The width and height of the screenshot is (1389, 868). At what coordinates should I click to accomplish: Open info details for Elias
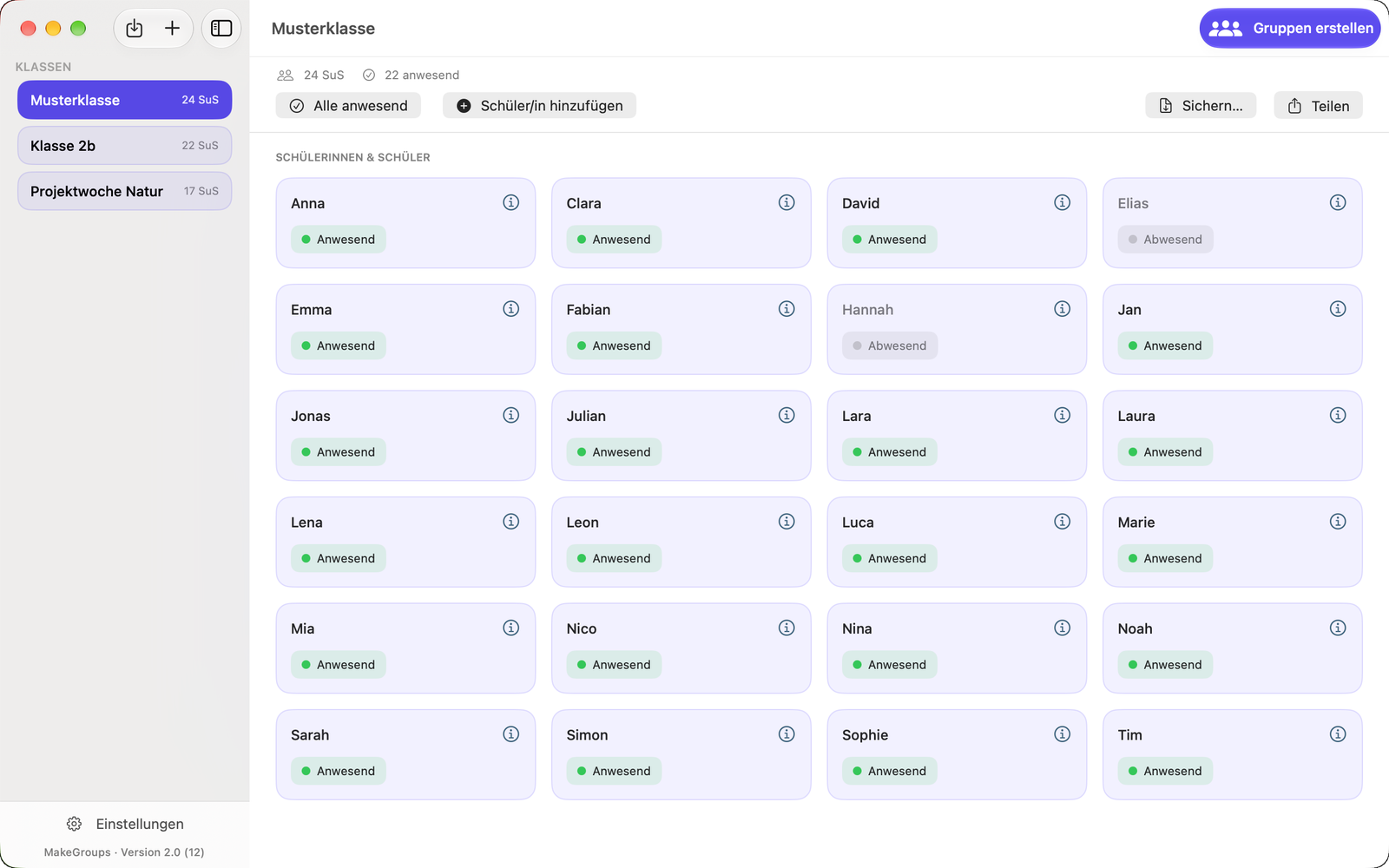coord(1338,202)
